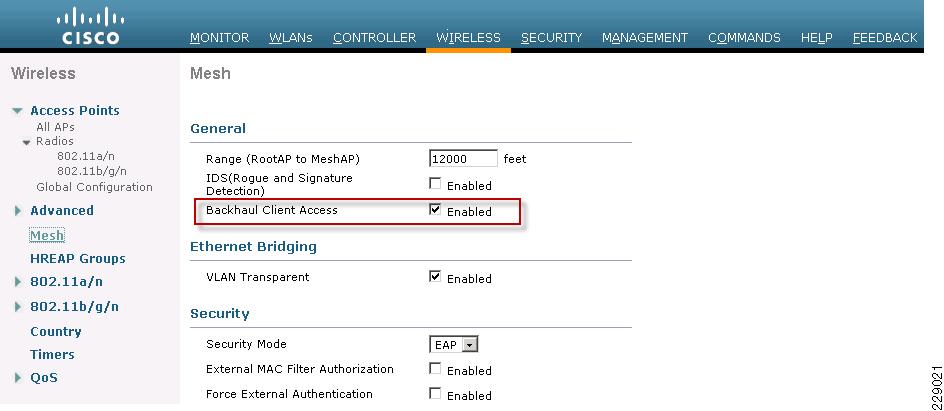Expand the QoS section arrow

coord(17,378)
